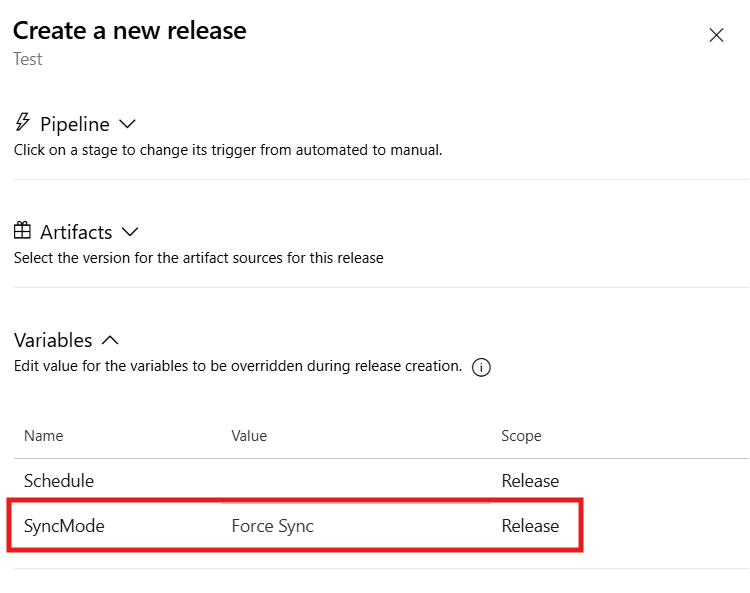The width and height of the screenshot is (750, 593).
Task: Click the Artifacts gift box icon
Action: click(23, 231)
